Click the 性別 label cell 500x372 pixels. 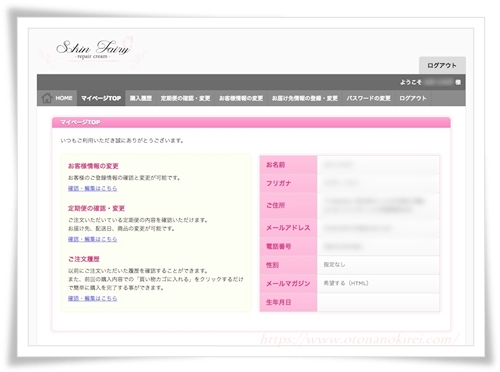288,265
